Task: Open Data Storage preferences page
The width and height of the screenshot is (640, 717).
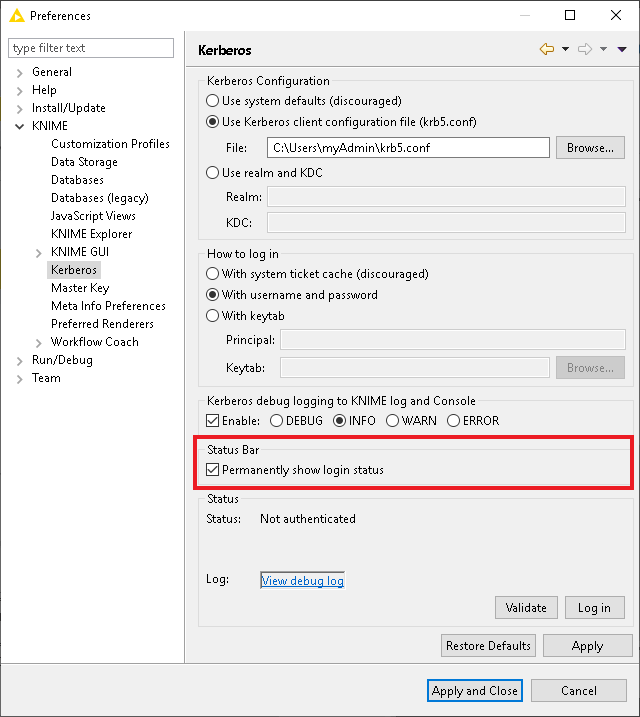Action: coord(84,162)
